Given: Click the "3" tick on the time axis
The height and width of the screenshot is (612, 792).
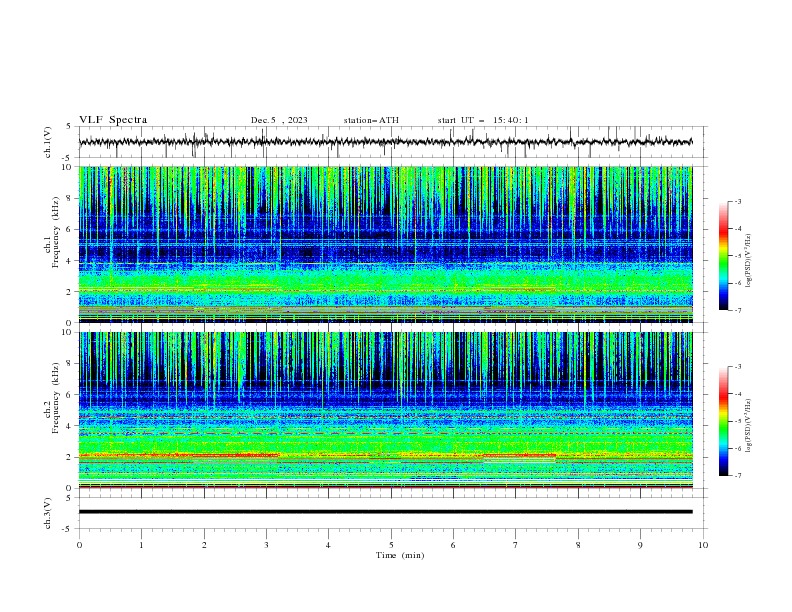Looking at the screenshot, I should [266, 545].
